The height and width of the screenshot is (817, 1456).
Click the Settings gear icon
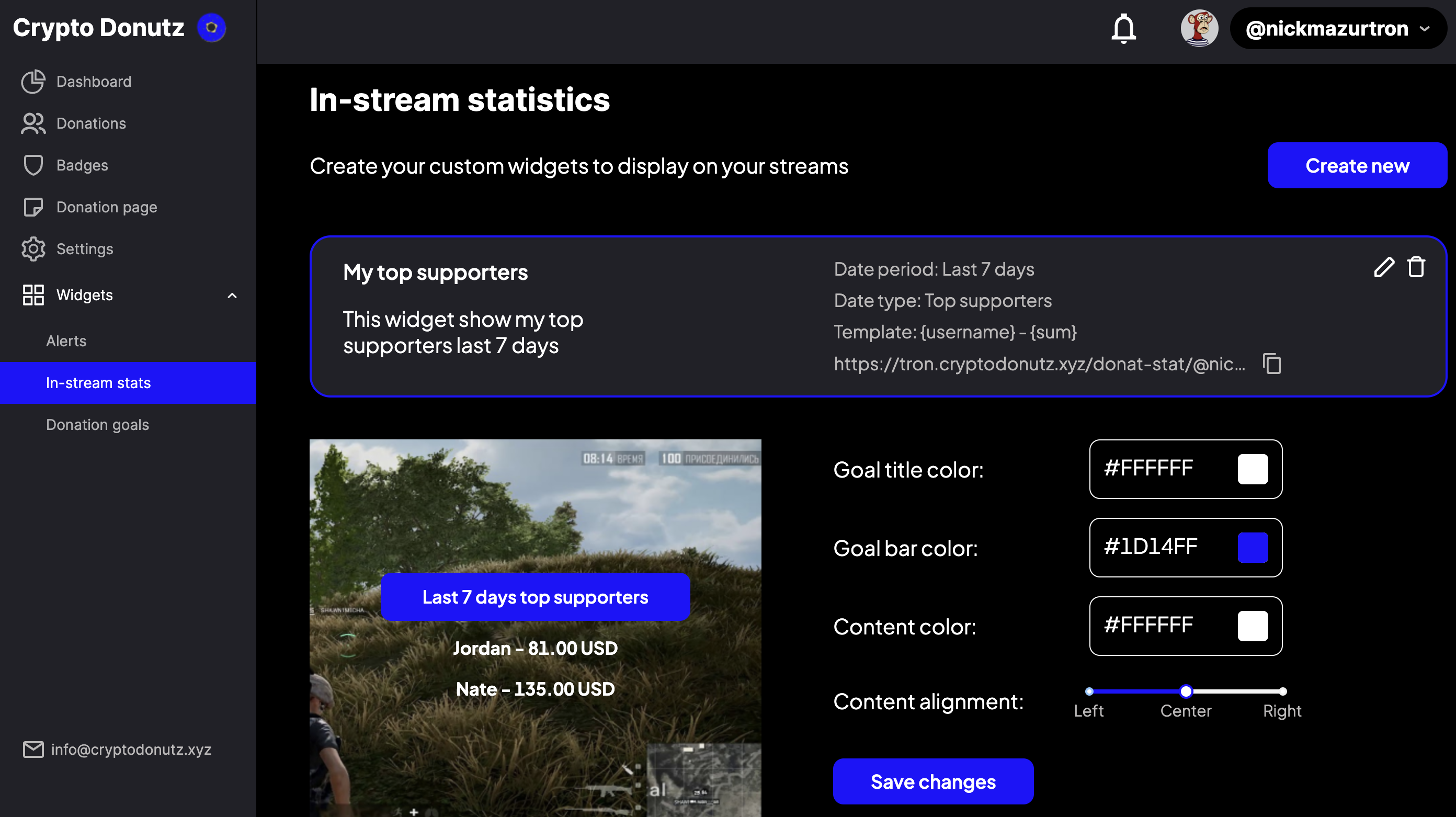33,249
